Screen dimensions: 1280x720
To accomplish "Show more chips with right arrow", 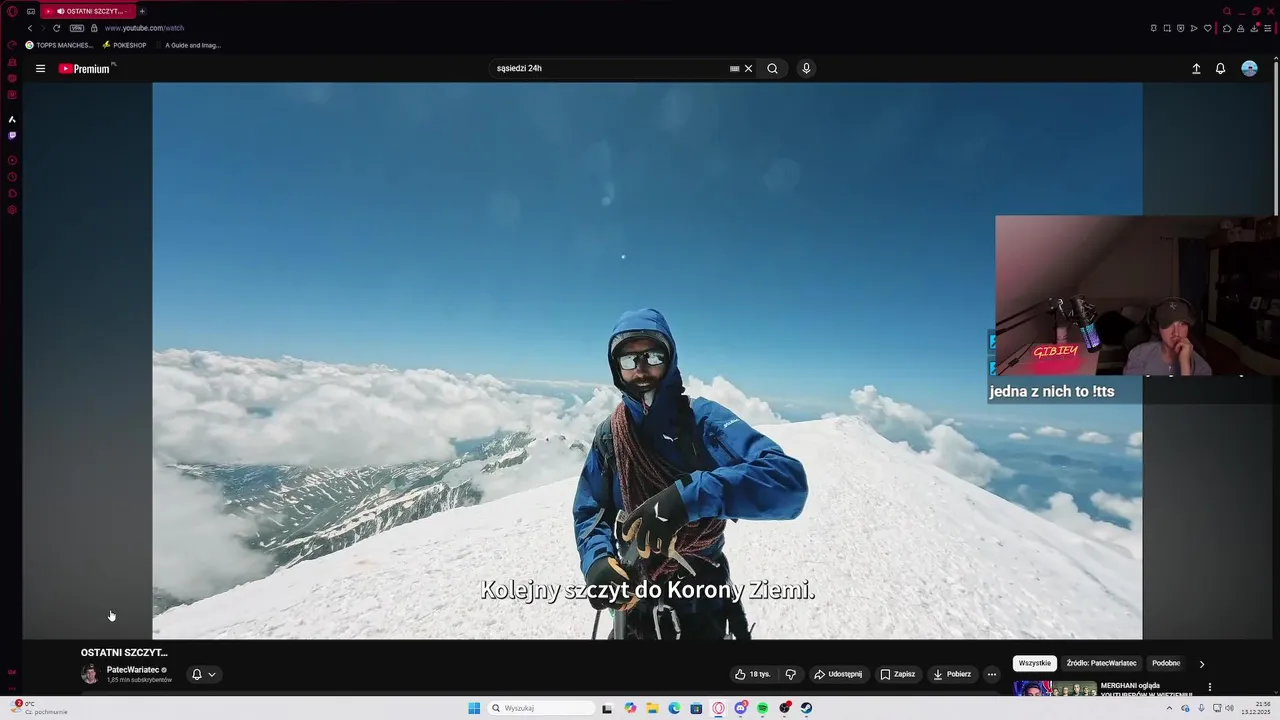I will click(1202, 663).
